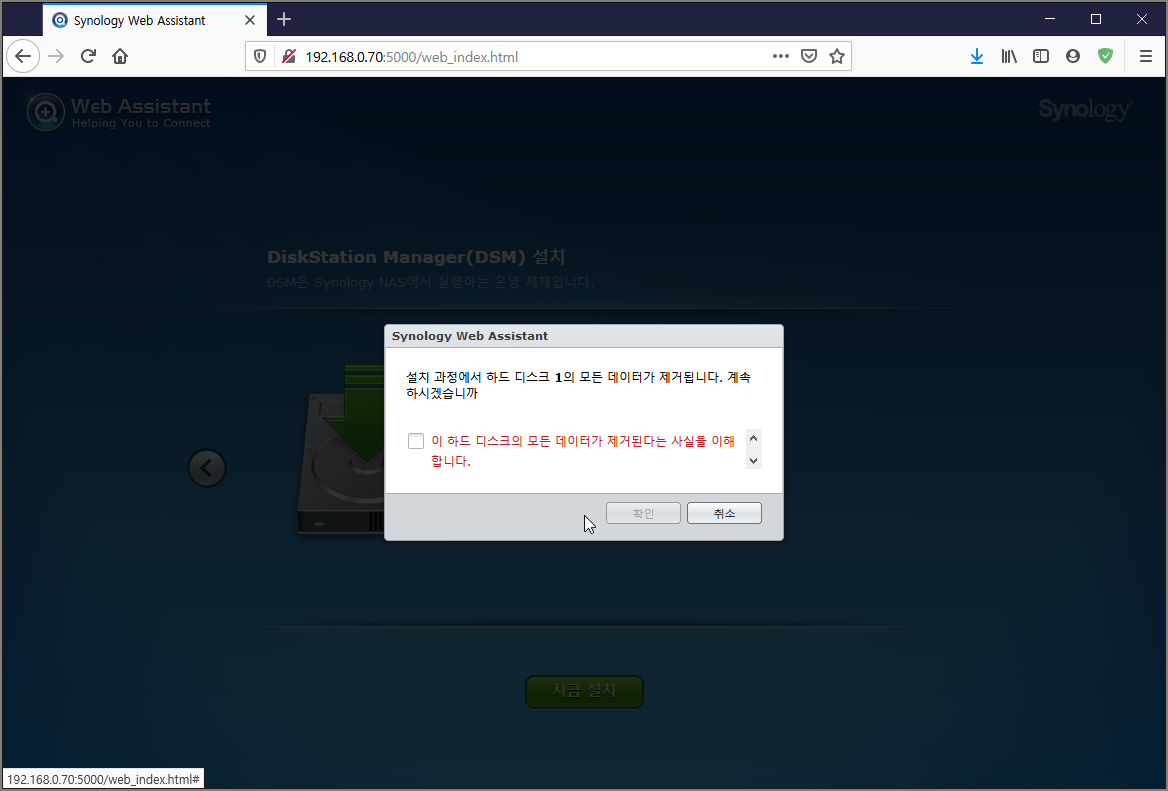Viewport: 1168px width, 791px height.
Task: Click the Synology brand logo
Action: click(1085, 109)
